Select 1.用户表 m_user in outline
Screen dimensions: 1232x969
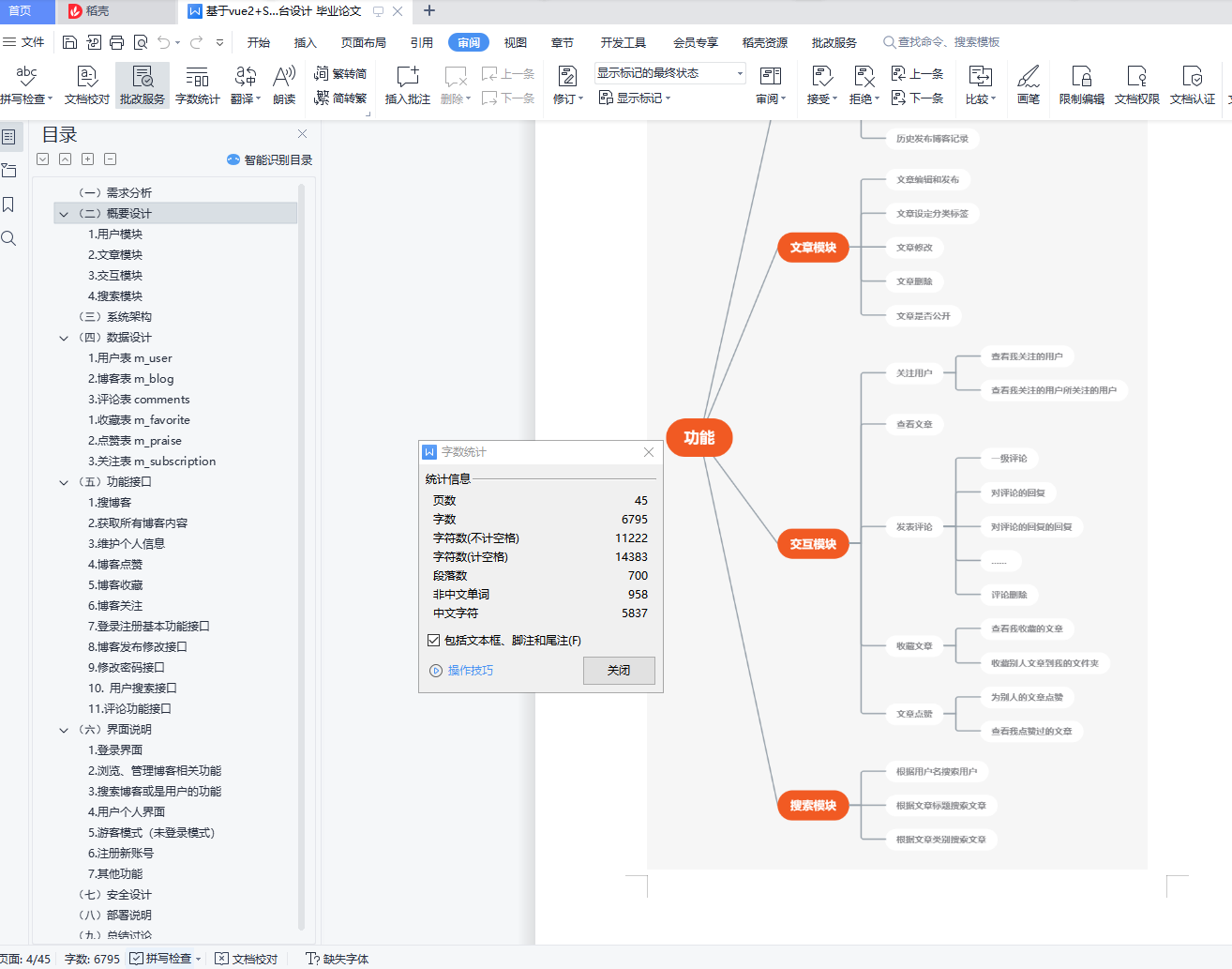coord(130,358)
